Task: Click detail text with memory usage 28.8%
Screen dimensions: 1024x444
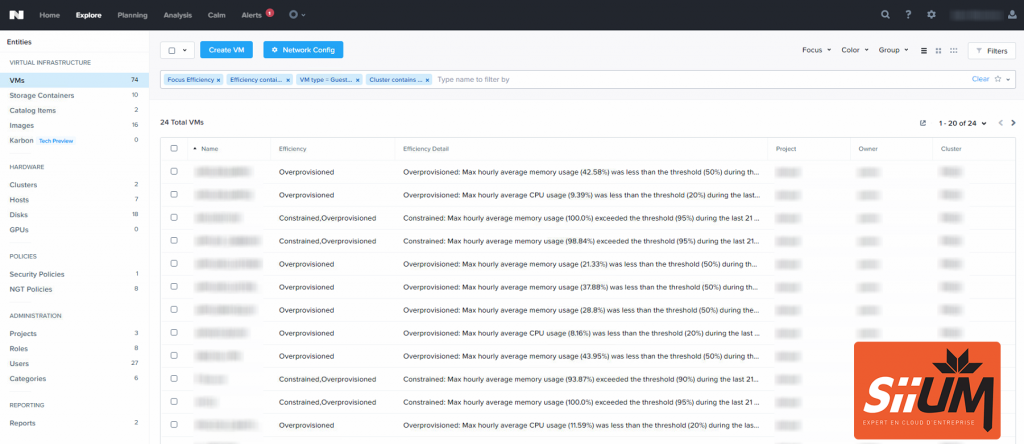Action: (581, 309)
